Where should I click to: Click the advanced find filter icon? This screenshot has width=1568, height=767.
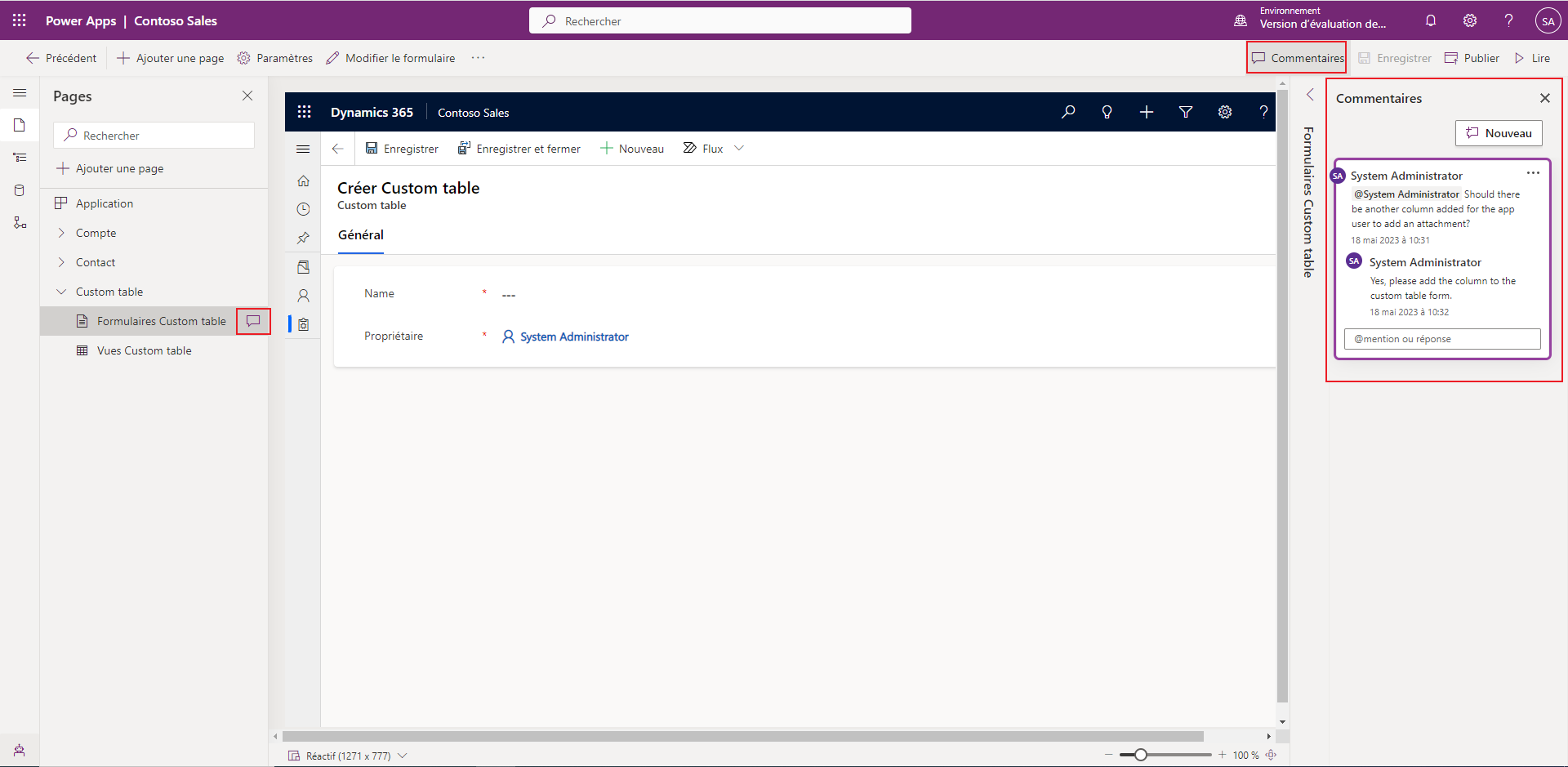(1185, 112)
